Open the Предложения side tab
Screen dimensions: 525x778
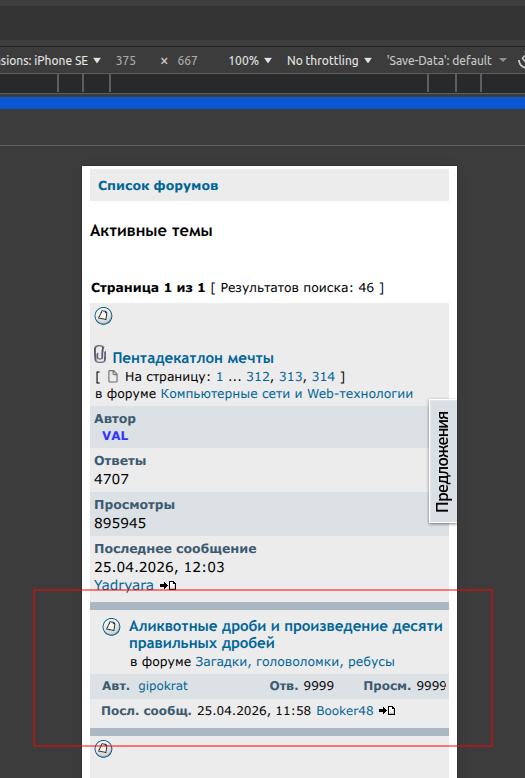click(x=442, y=461)
